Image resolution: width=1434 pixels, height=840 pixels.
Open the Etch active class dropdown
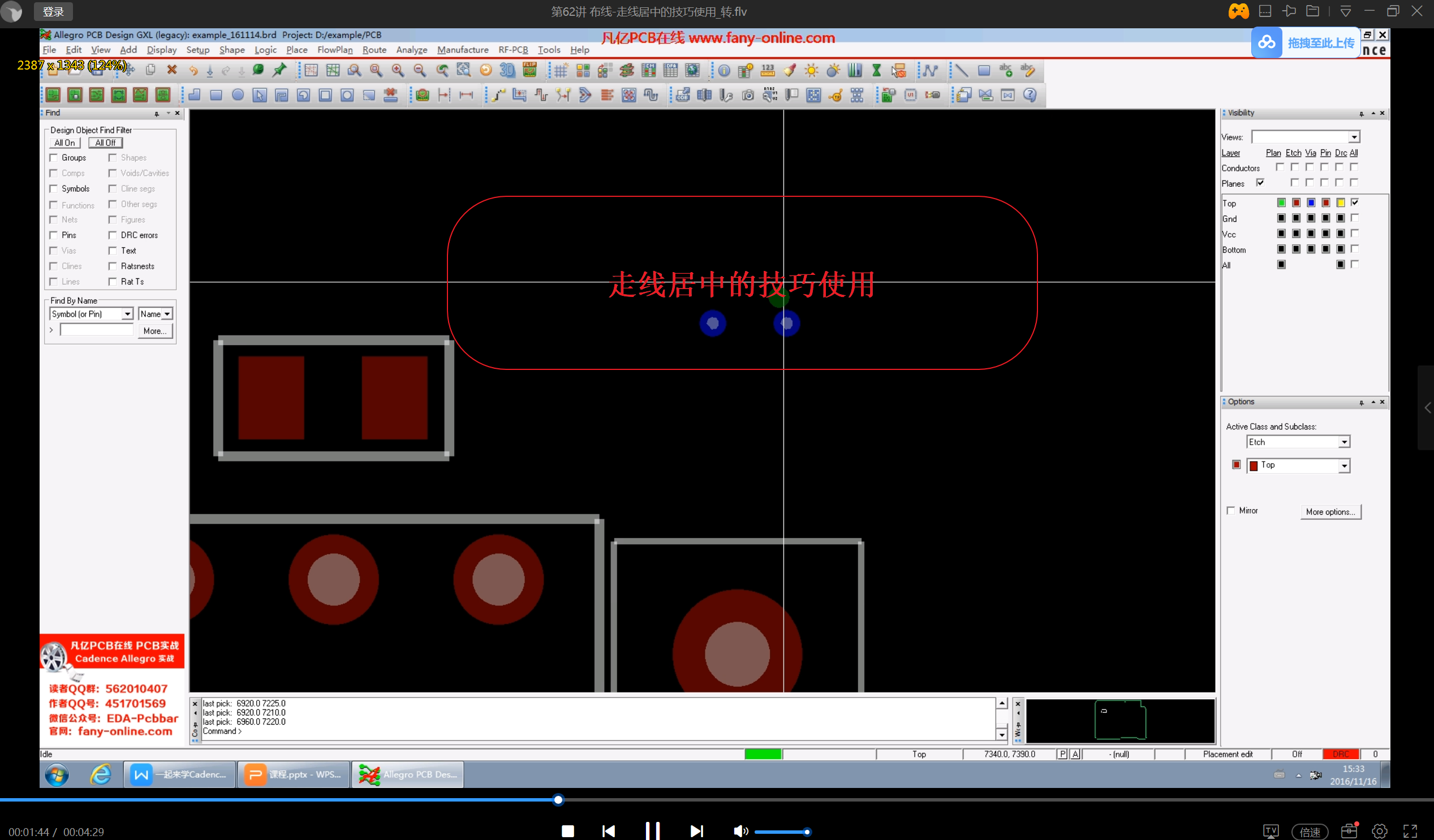point(1344,442)
